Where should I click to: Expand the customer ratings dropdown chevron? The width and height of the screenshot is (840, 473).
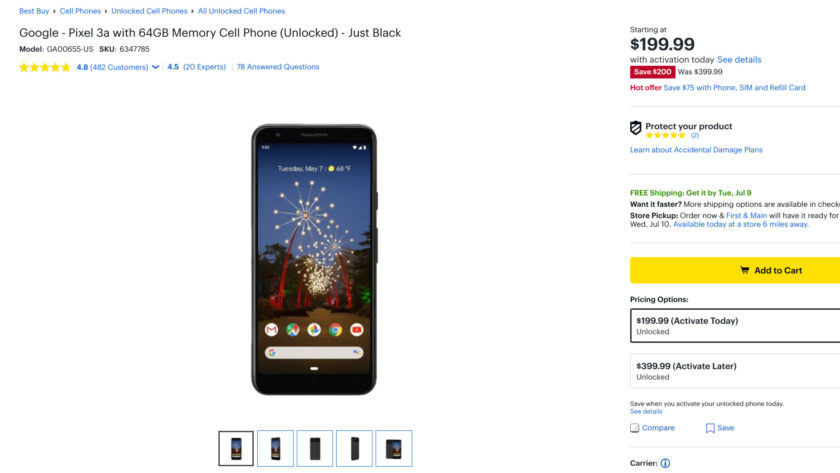click(x=156, y=67)
